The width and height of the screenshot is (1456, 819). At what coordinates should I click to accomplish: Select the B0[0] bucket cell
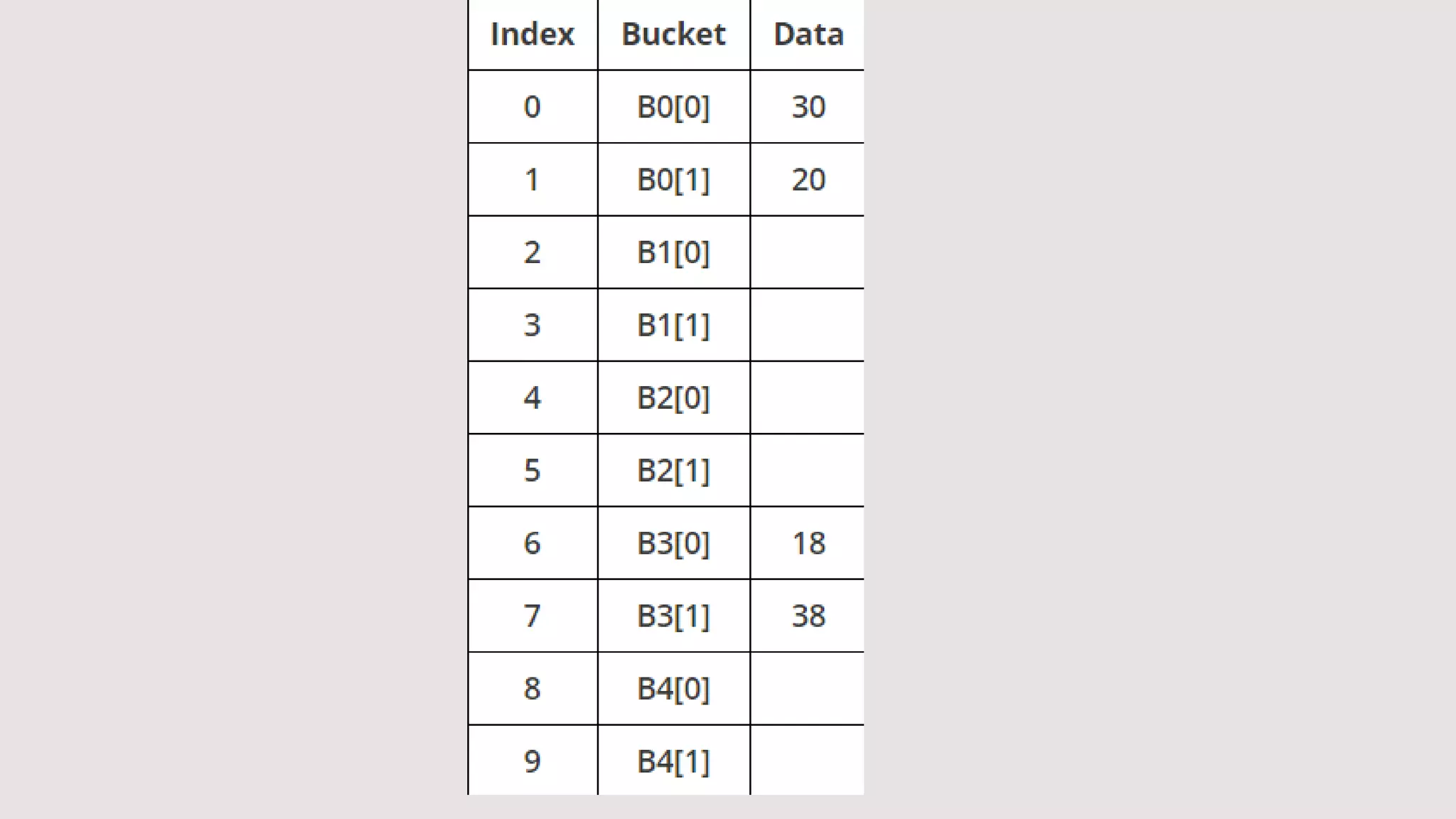(x=673, y=107)
